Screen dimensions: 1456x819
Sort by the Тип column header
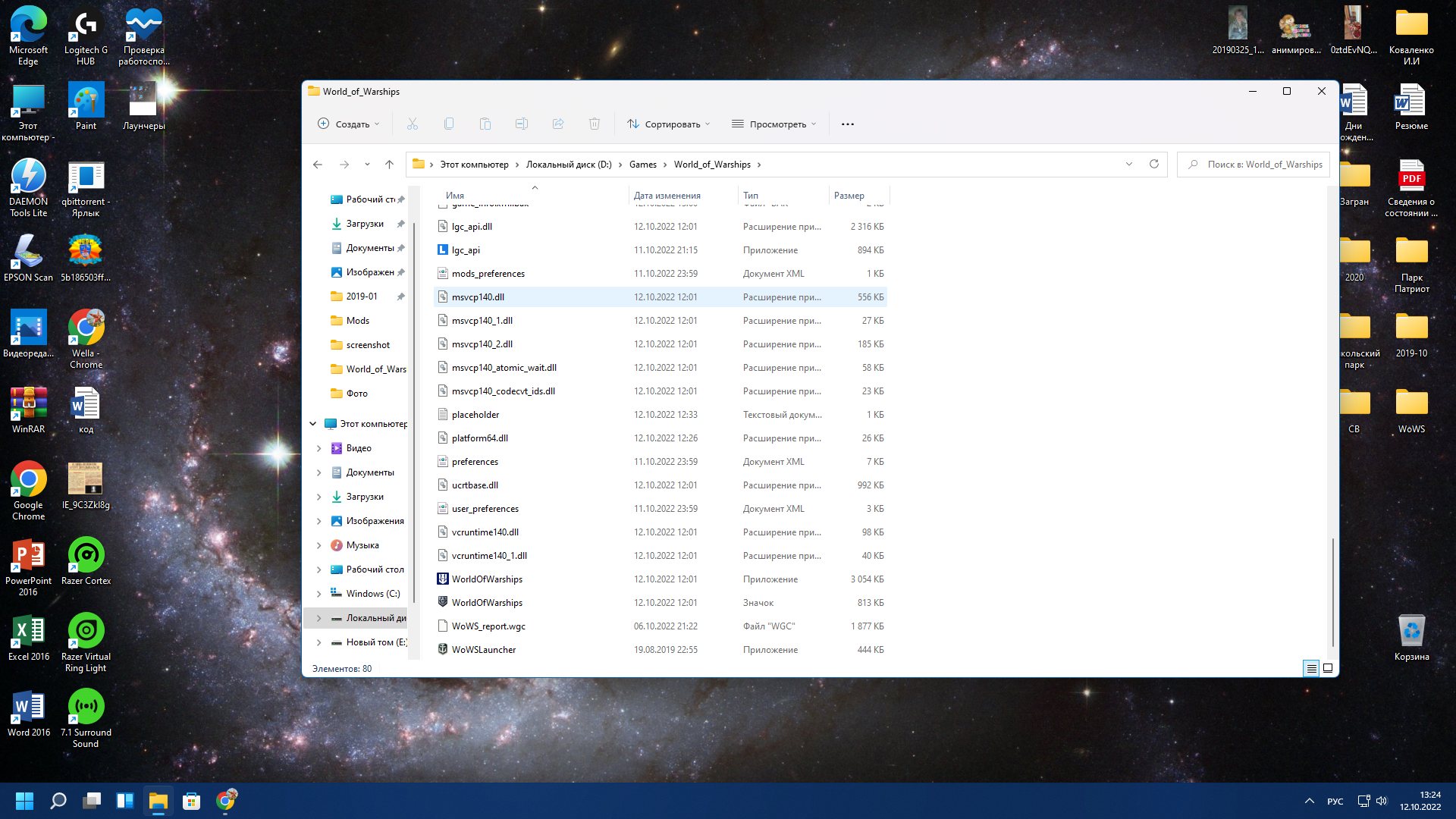click(750, 196)
